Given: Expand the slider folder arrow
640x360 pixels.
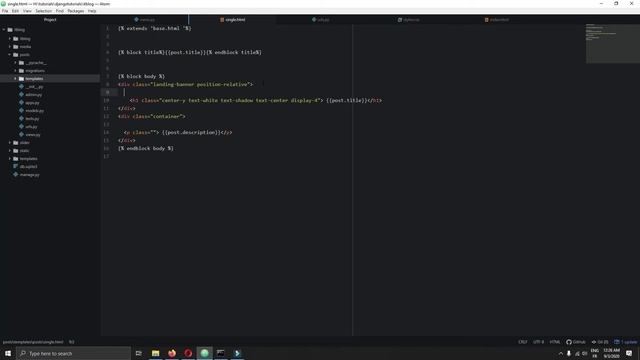Looking at the screenshot, I should (x=10, y=143).
